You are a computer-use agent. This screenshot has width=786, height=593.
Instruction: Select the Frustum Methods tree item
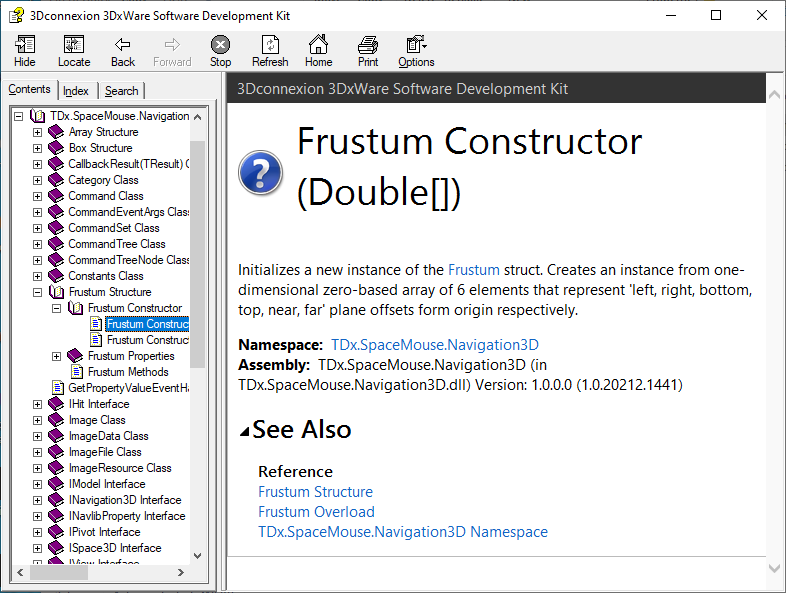(x=128, y=372)
